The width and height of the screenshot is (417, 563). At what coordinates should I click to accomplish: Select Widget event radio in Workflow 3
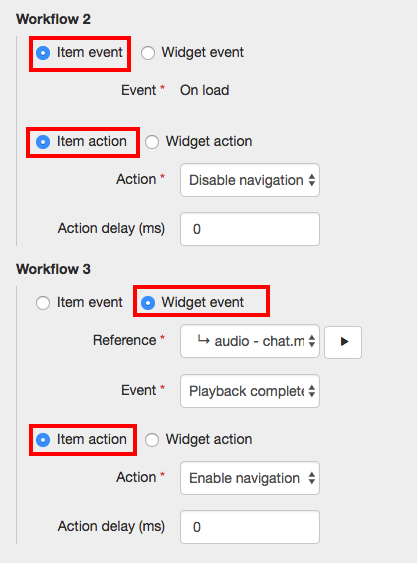148,303
